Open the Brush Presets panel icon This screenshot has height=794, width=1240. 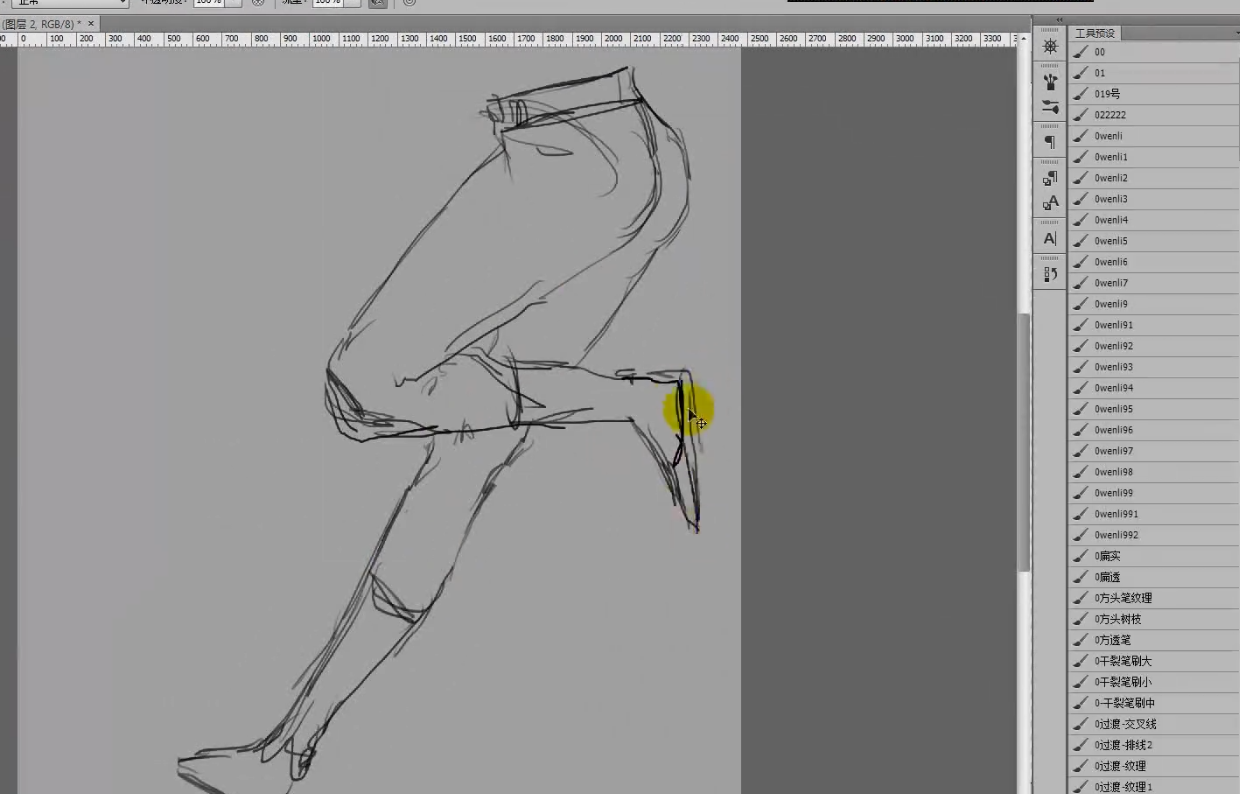pos(1049,81)
